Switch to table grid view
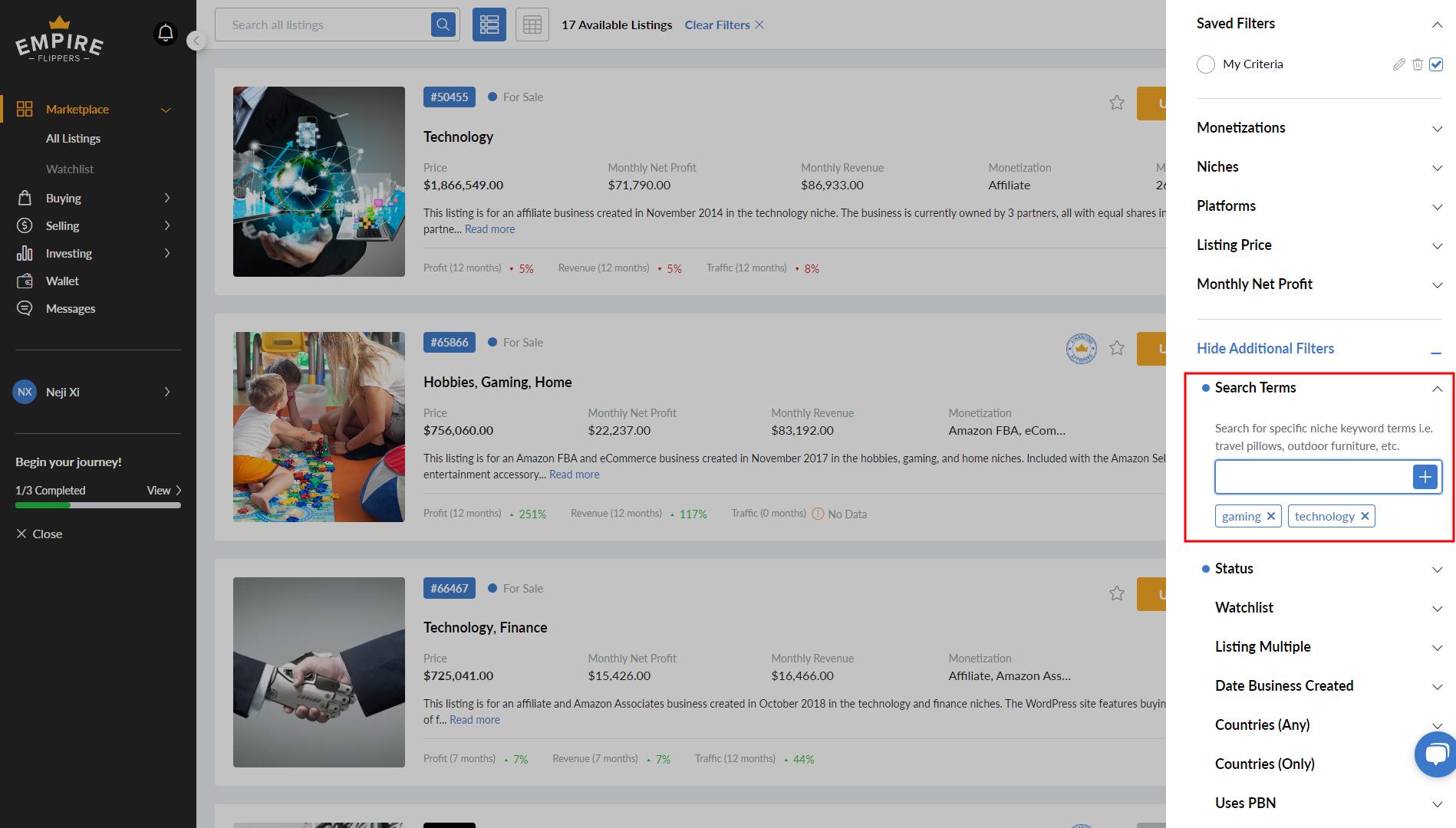The image size is (1456, 828). 532,25
